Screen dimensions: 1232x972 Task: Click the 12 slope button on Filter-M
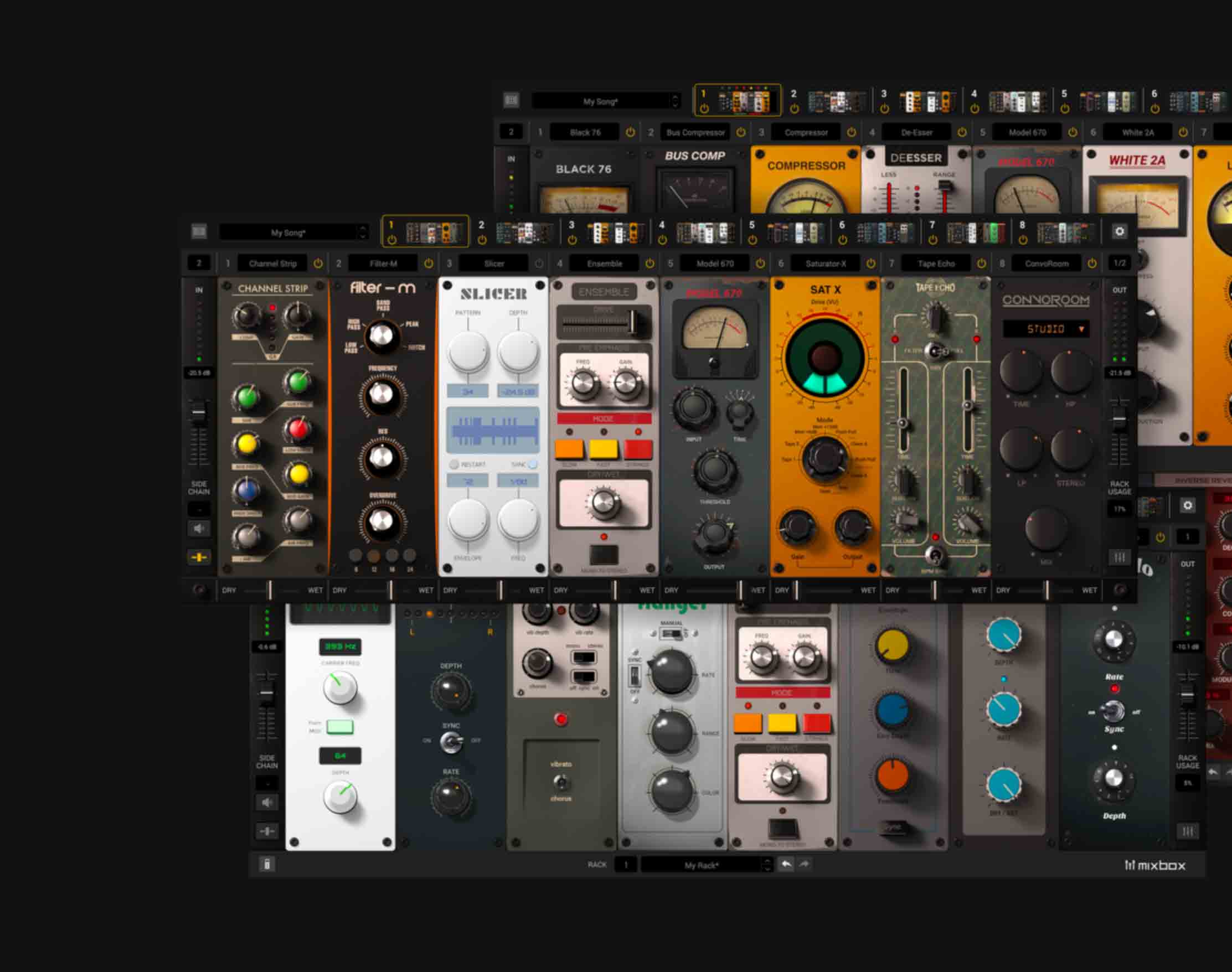[x=373, y=555]
